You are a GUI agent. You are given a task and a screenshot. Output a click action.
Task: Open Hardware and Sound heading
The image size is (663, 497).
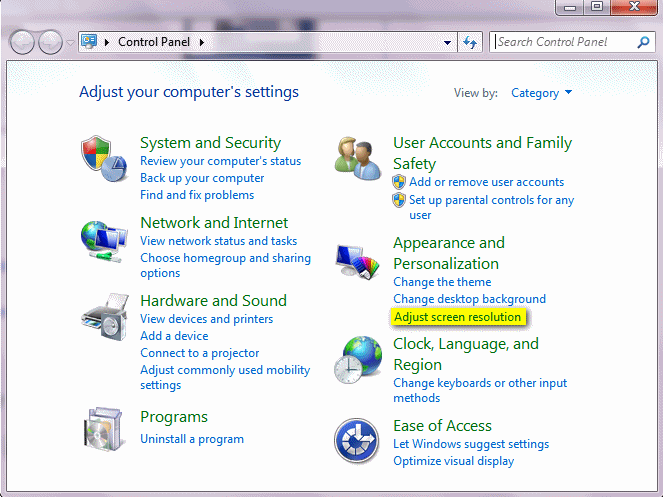(x=214, y=301)
